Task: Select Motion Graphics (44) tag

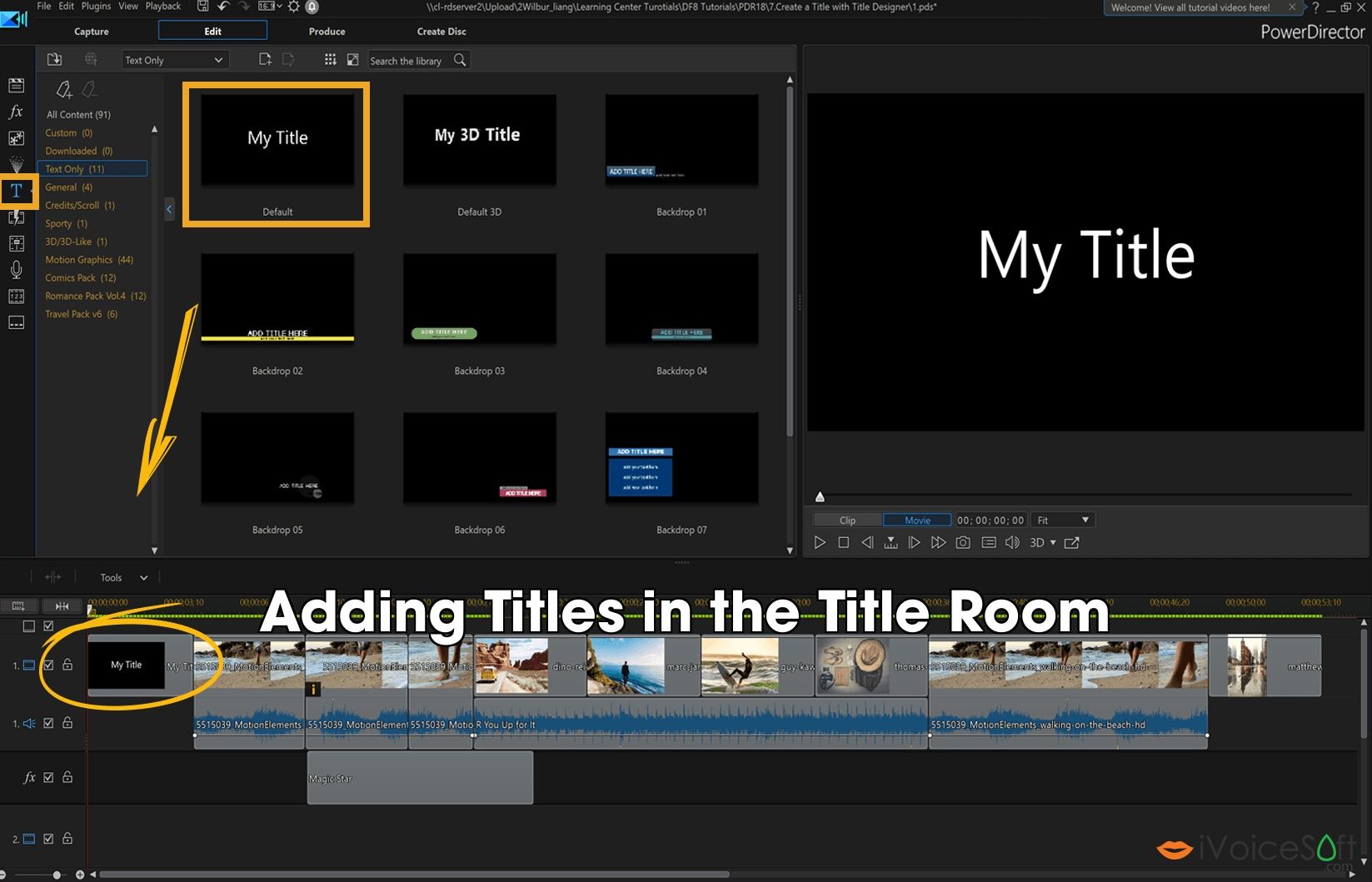Action: (x=89, y=260)
